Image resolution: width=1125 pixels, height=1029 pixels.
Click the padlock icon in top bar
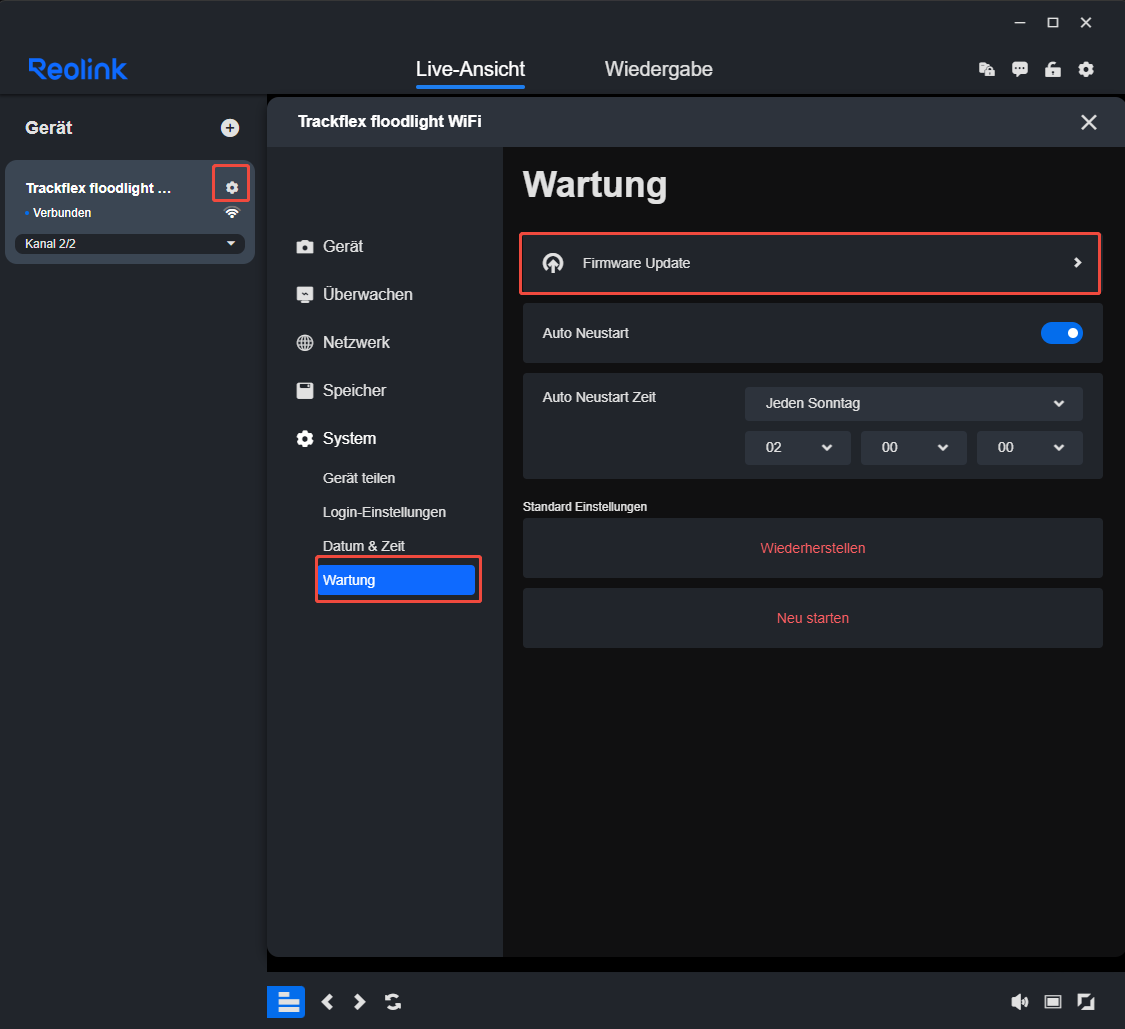pyautogui.click(x=1053, y=69)
